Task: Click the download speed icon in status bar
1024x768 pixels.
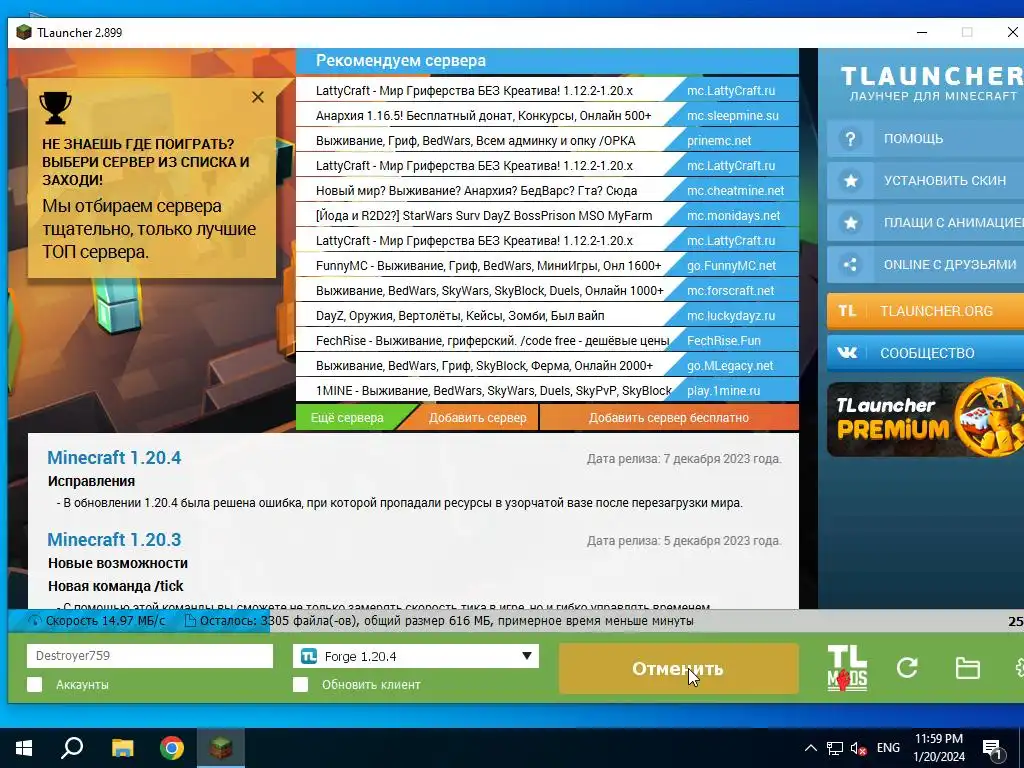Action: tap(35, 621)
